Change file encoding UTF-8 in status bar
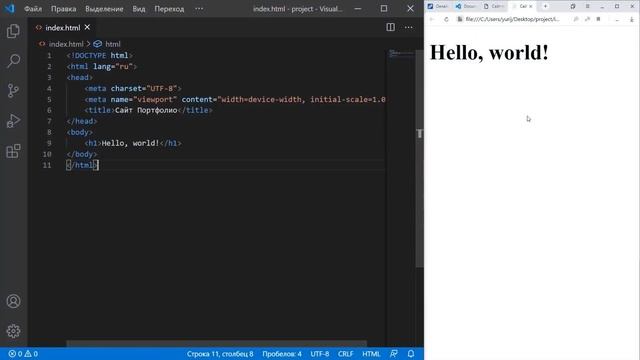This screenshot has width=640, height=360. click(x=320, y=354)
